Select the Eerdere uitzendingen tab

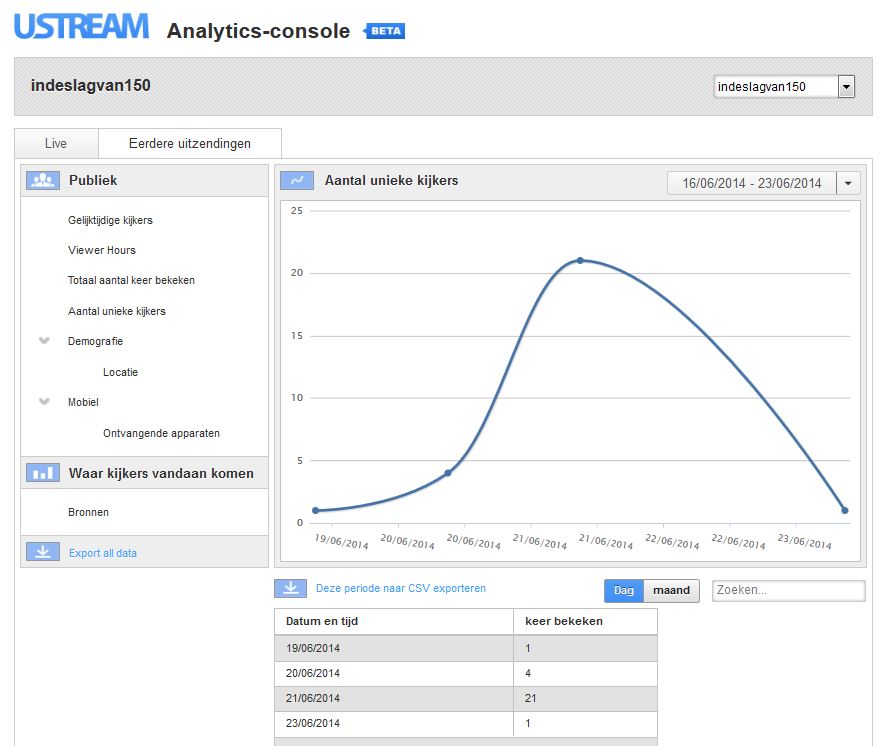(x=190, y=144)
